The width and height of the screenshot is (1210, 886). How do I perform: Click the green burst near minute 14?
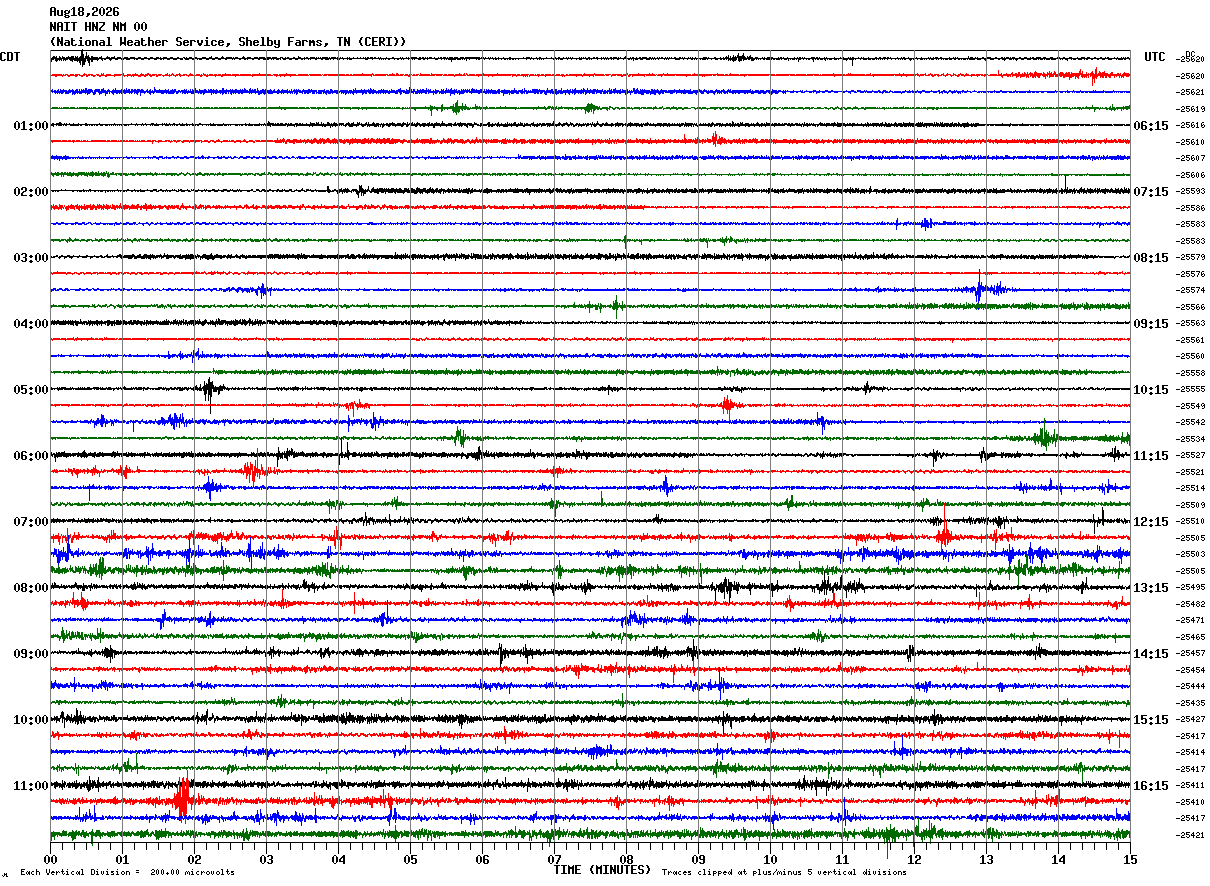pyautogui.click(x=1046, y=436)
